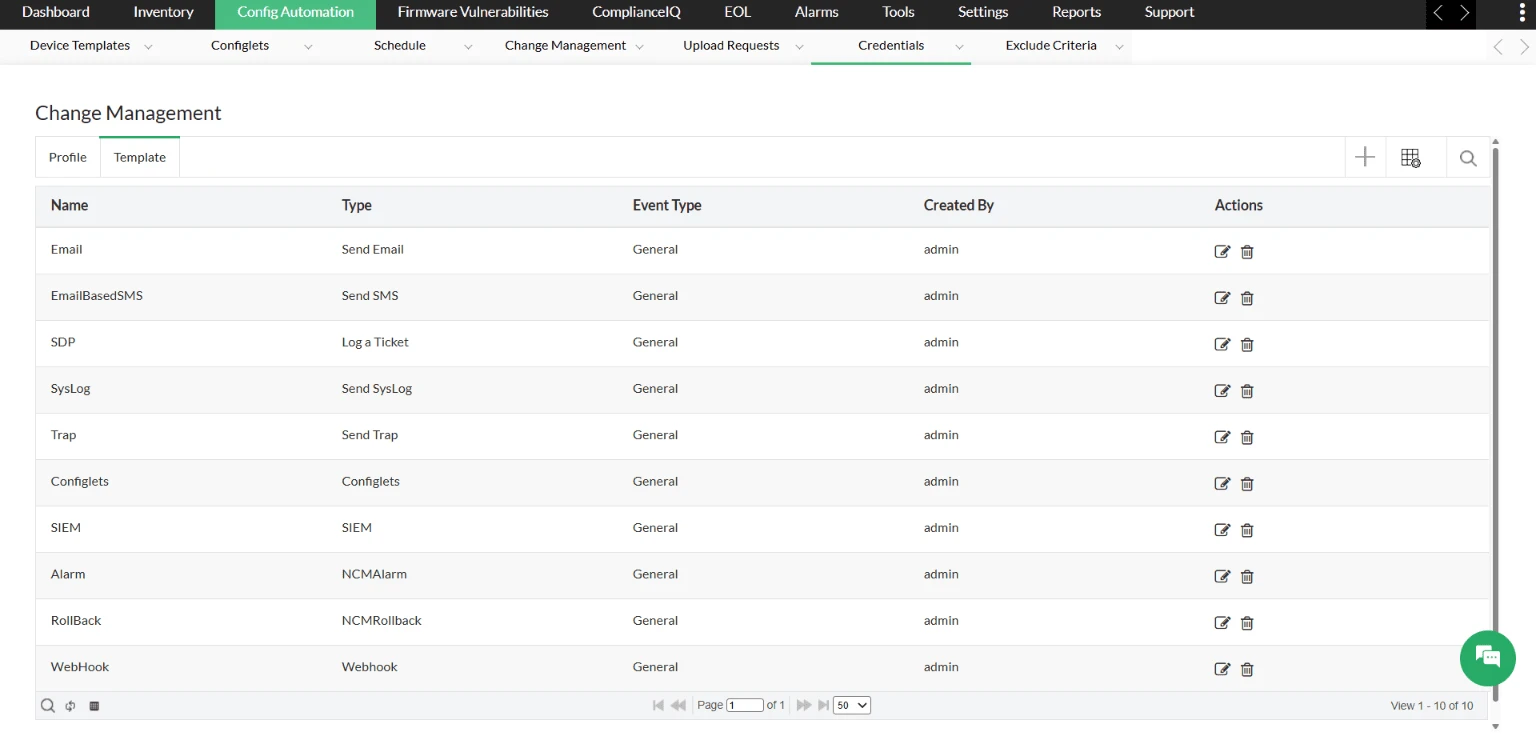Edit the WebHook template

pyautogui.click(x=1222, y=669)
